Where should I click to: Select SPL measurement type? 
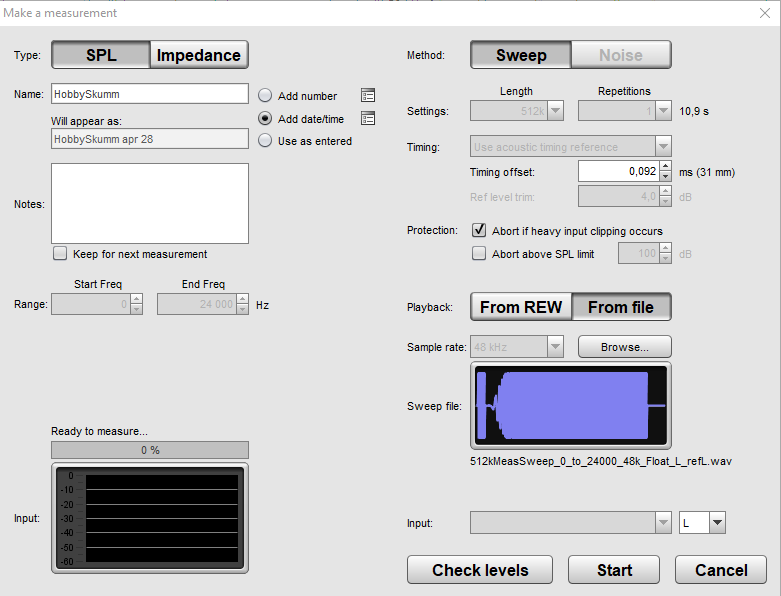(101, 55)
